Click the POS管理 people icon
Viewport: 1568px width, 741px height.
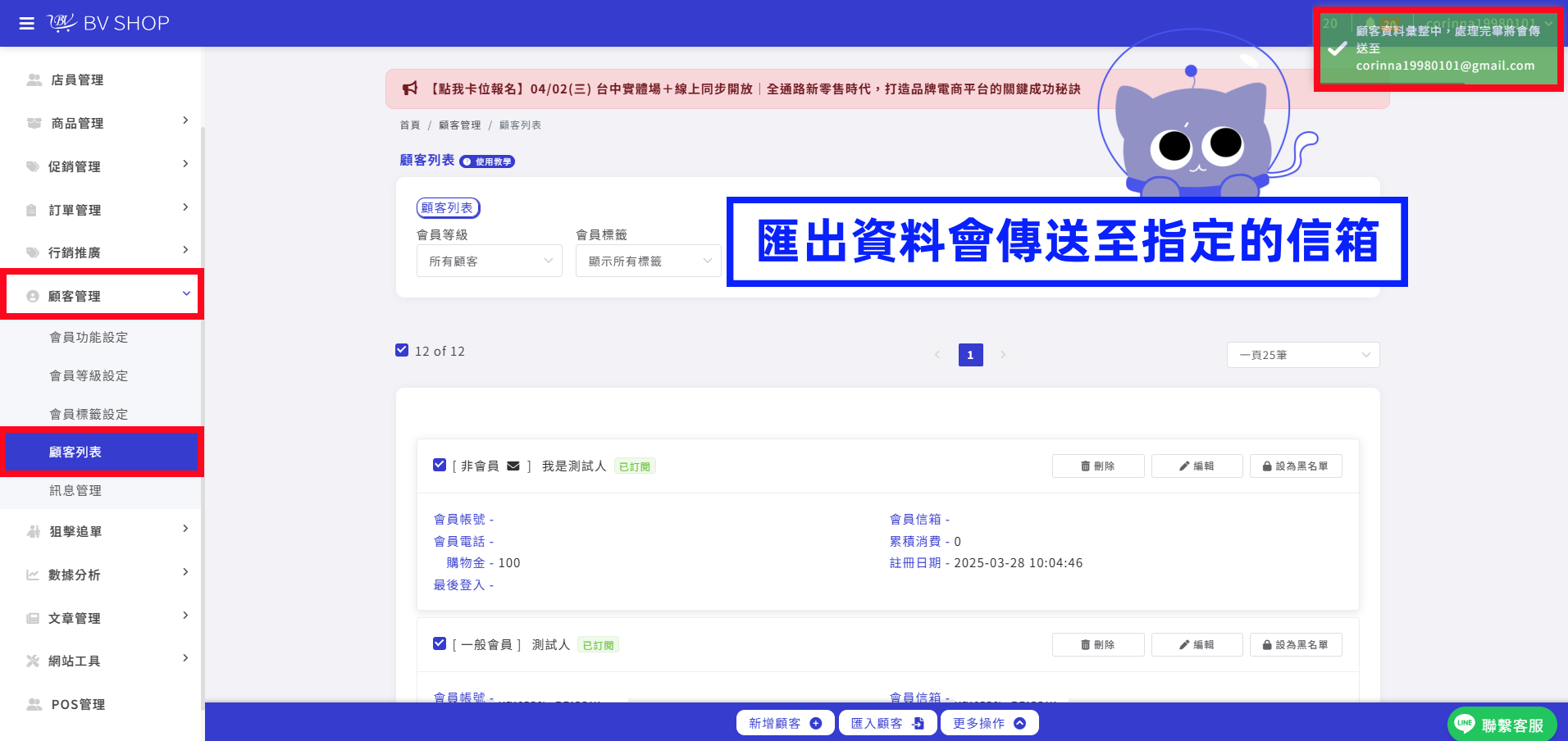tap(34, 704)
